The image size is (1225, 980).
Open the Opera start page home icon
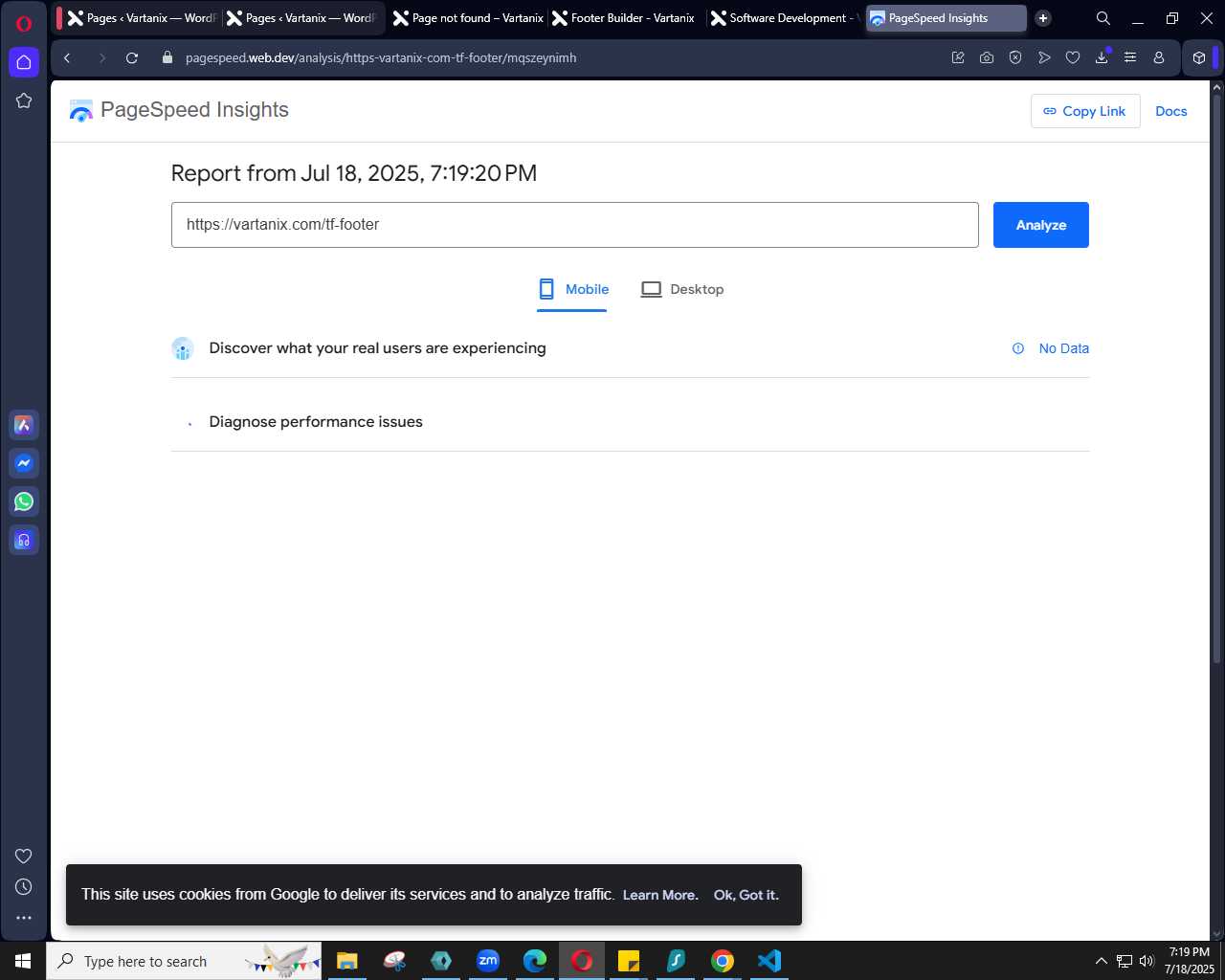point(24,62)
